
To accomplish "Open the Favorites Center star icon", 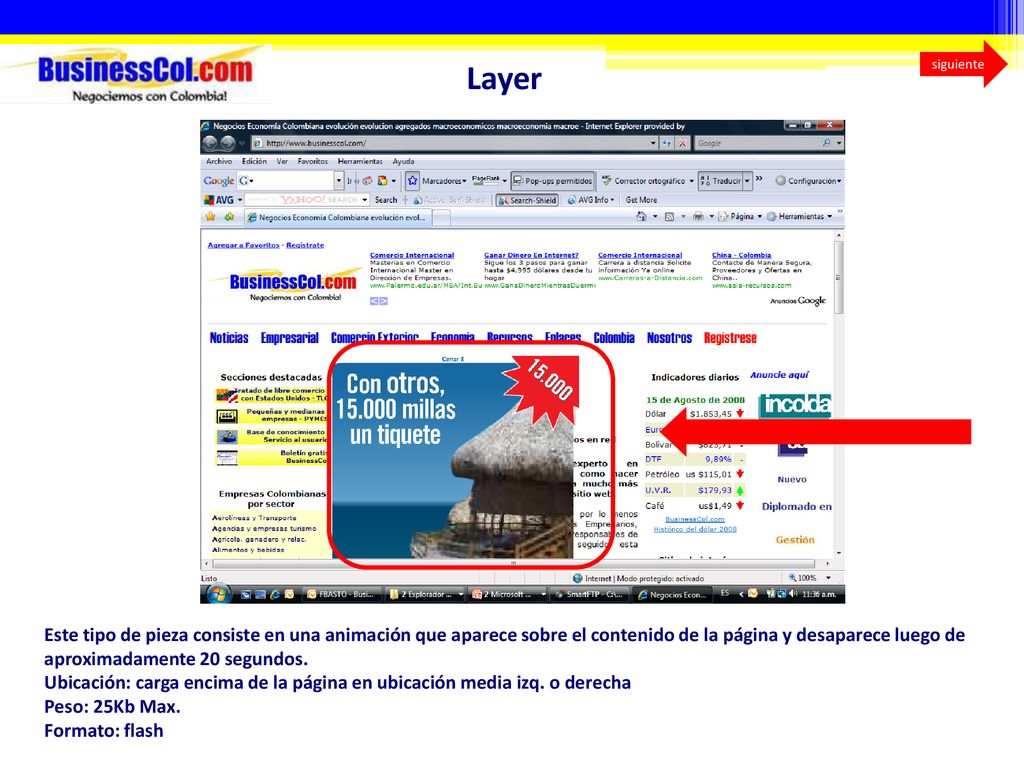I will point(210,216).
